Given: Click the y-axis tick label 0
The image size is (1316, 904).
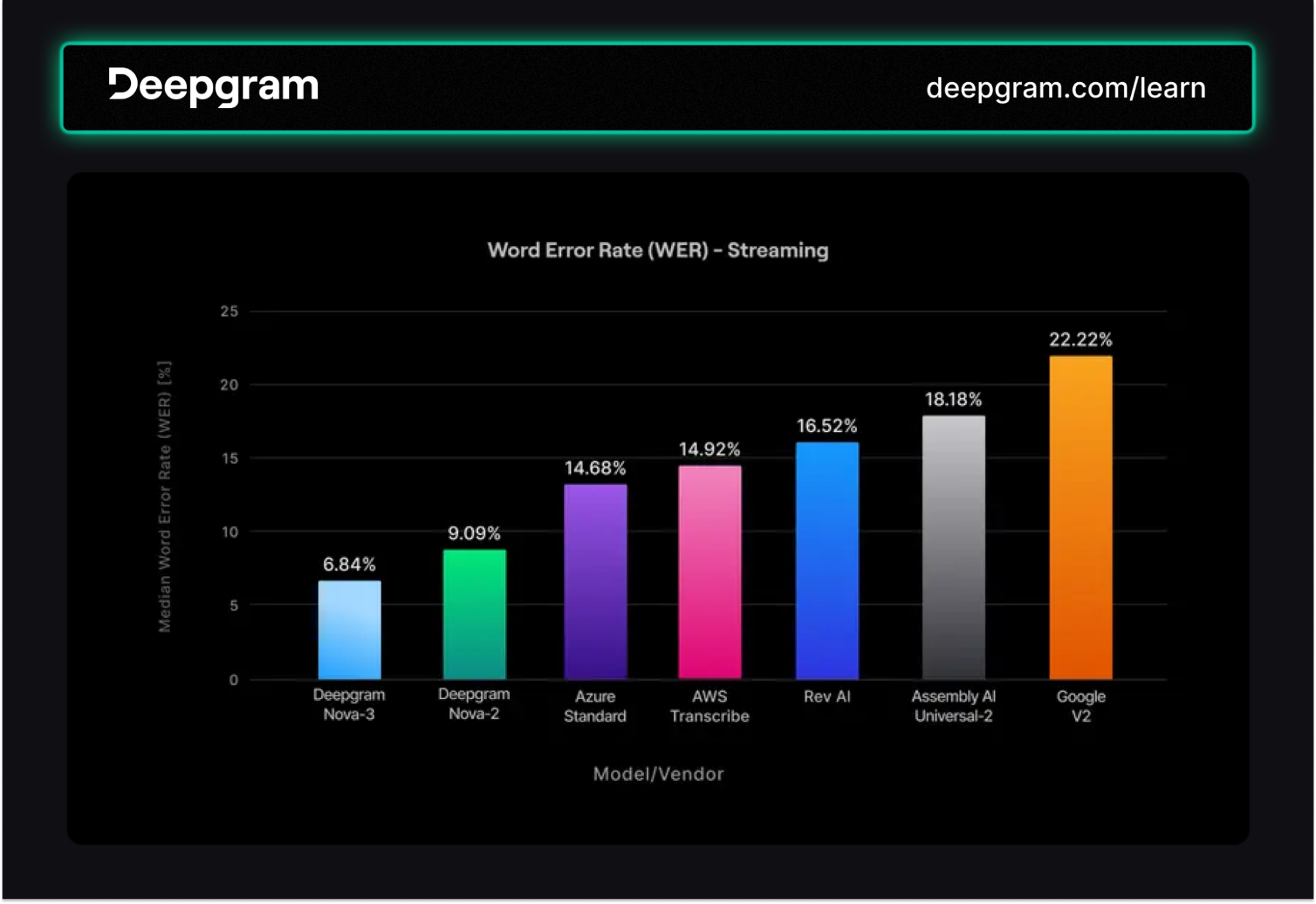Looking at the screenshot, I should (x=234, y=680).
